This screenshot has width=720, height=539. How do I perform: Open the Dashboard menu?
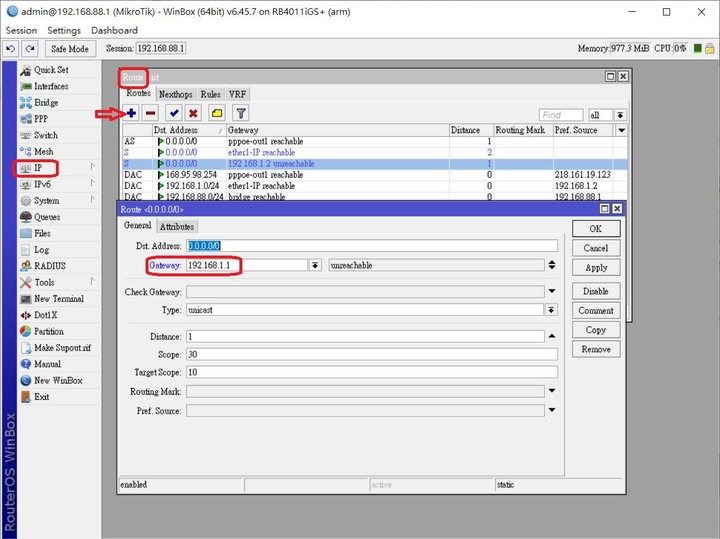(x=114, y=30)
